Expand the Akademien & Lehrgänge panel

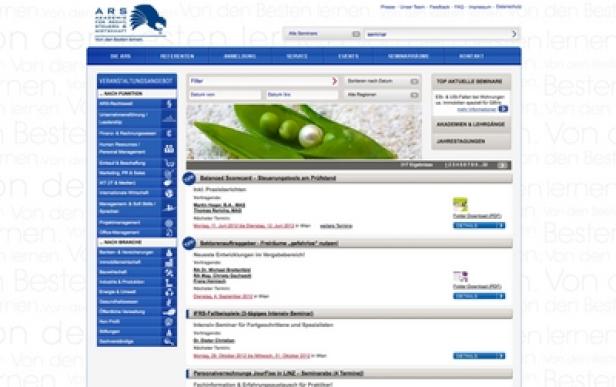pos(471,125)
